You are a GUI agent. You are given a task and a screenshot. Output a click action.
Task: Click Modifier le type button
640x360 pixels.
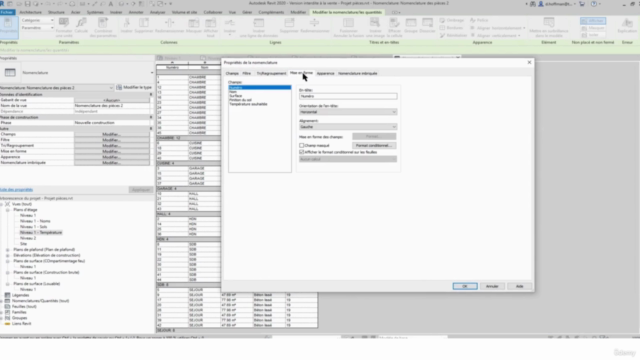point(134,88)
